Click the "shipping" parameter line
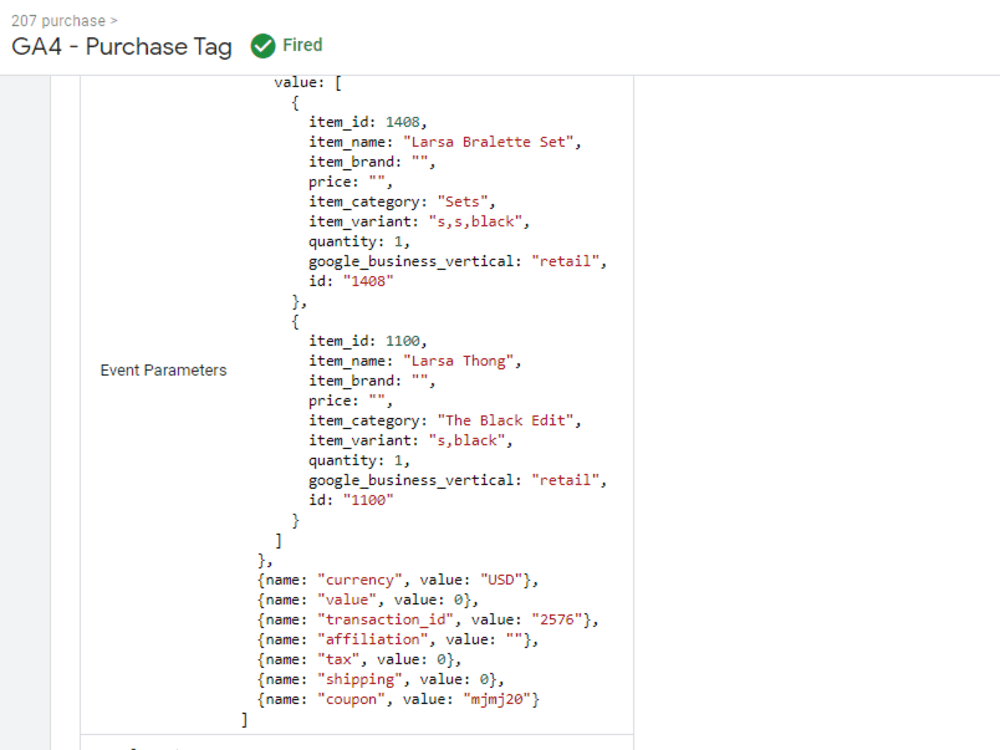Screen dimensions: 1000x750 click(x=381, y=679)
